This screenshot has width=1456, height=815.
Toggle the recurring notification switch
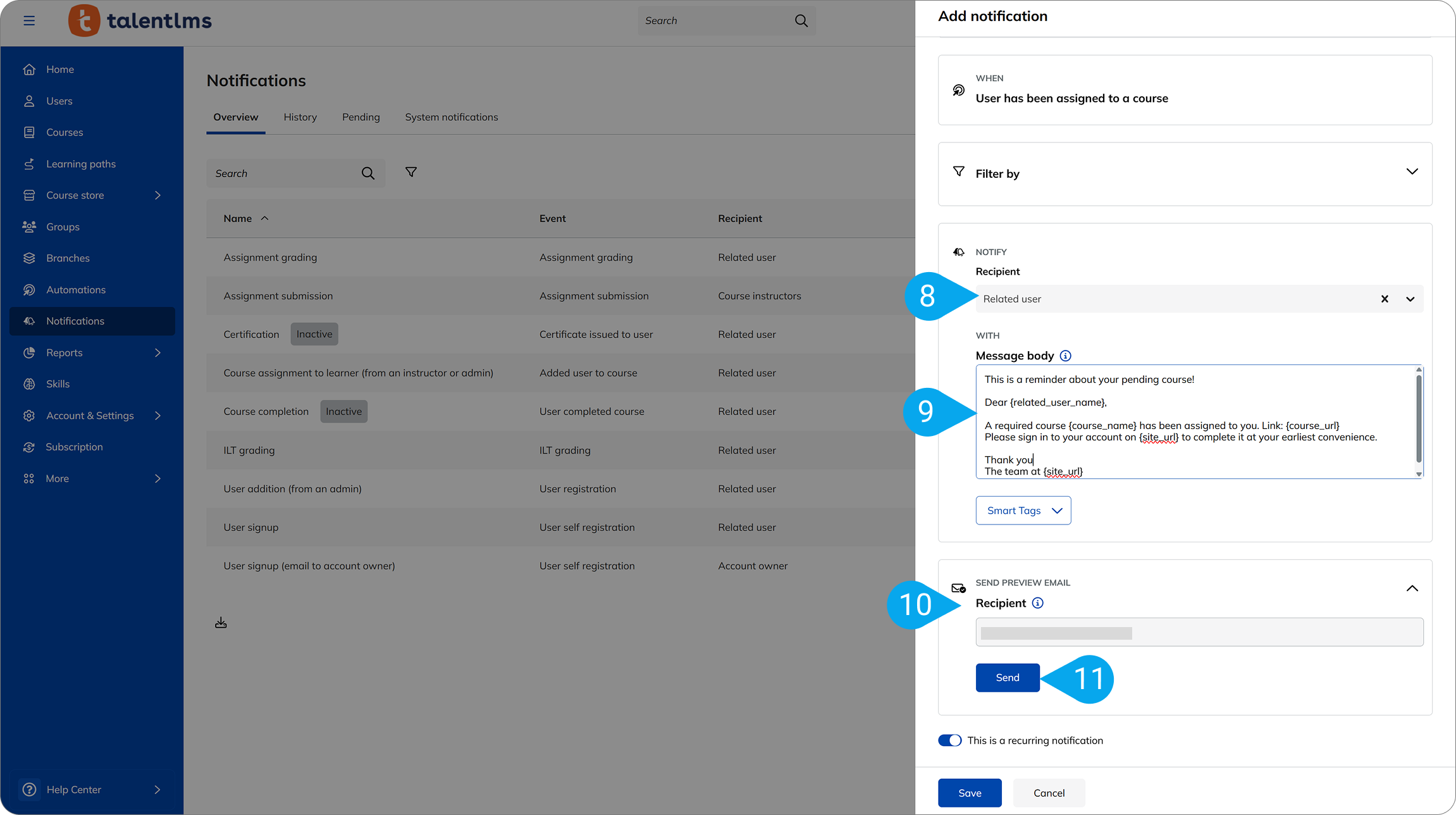[949, 740]
